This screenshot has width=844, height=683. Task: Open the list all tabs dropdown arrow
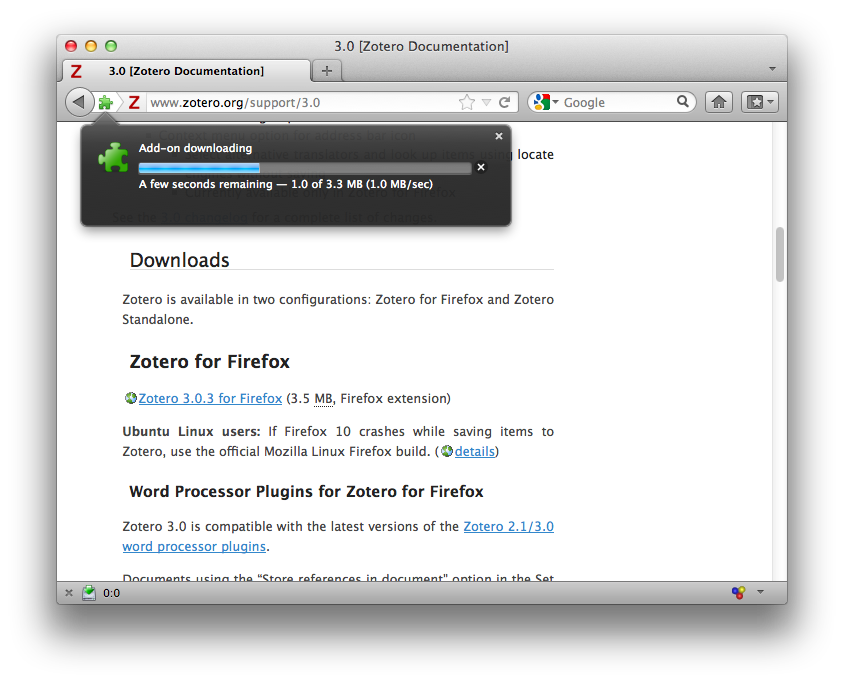[772, 69]
